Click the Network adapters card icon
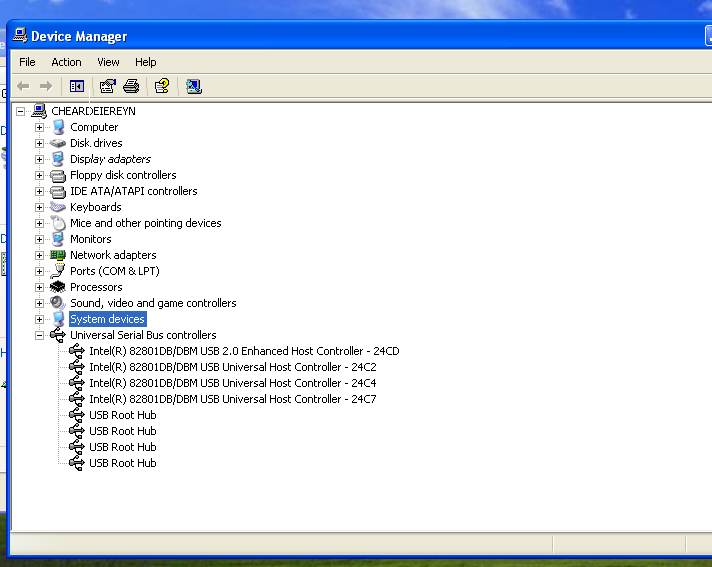This screenshot has width=712, height=567. click(x=58, y=255)
